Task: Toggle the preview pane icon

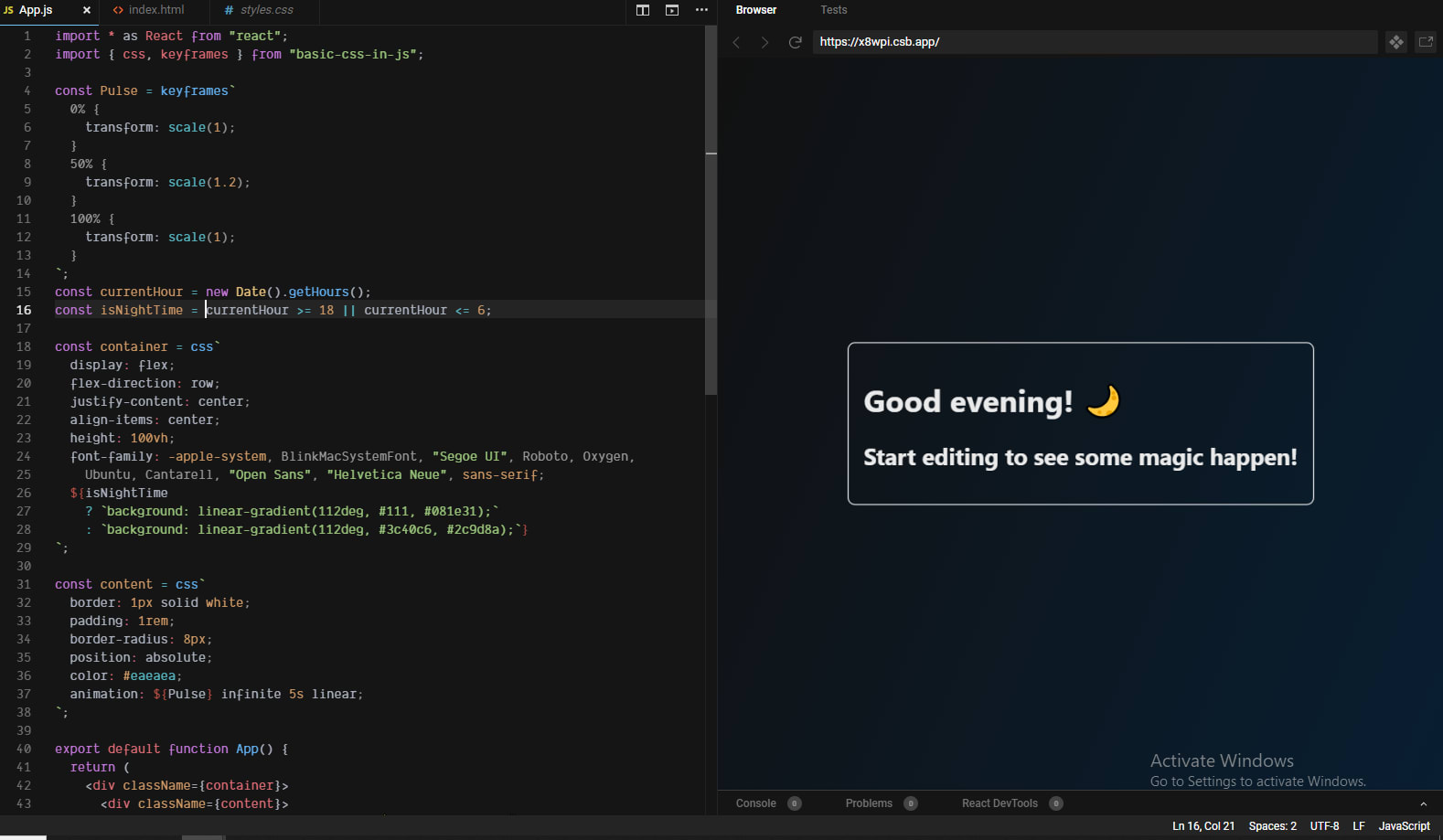Action: pyautogui.click(x=672, y=10)
